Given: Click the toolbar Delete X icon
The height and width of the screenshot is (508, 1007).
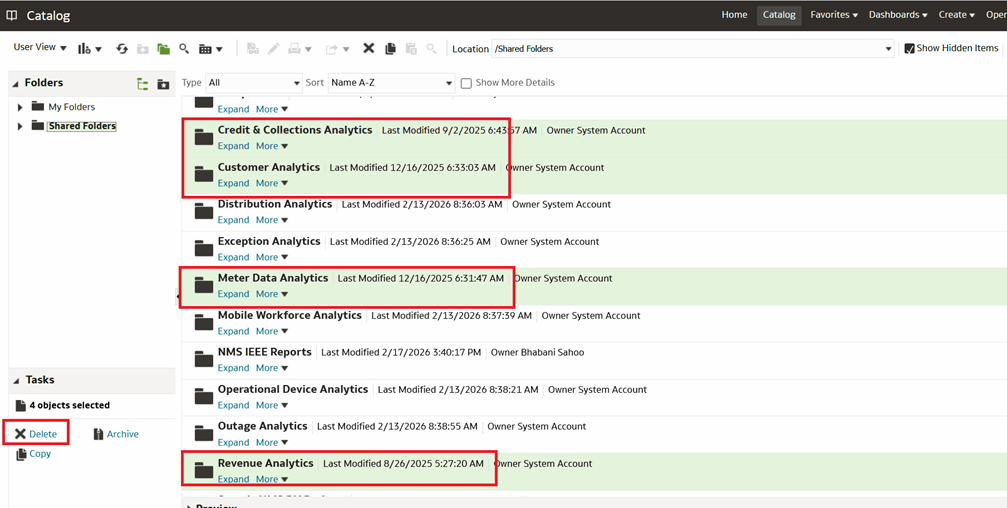Looking at the screenshot, I should click(x=369, y=48).
